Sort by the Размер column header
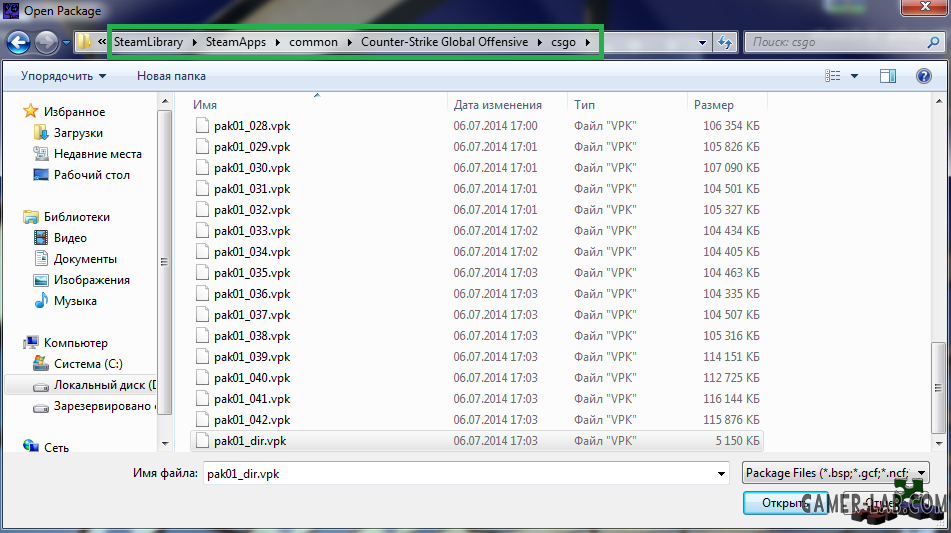The width and height of the screenshot is (951, 533). (714, 105)
